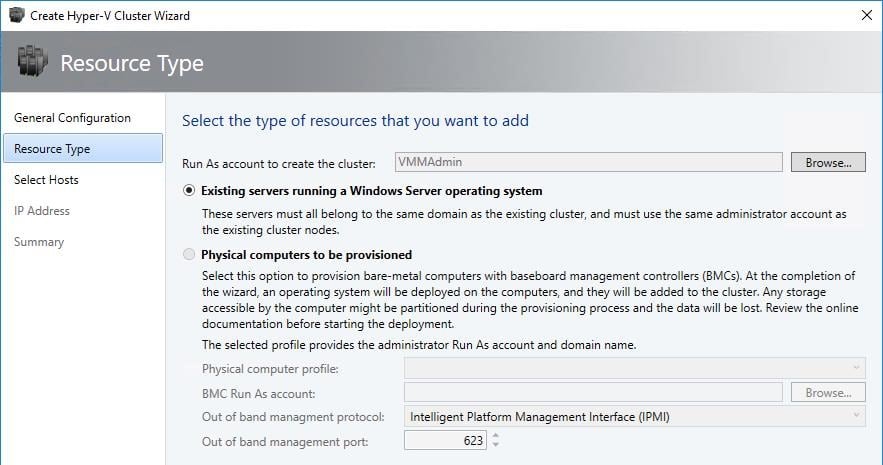Screen dimensions: 883x465
Task: Increase the out of band management port
Action: (x=496, y=435)
